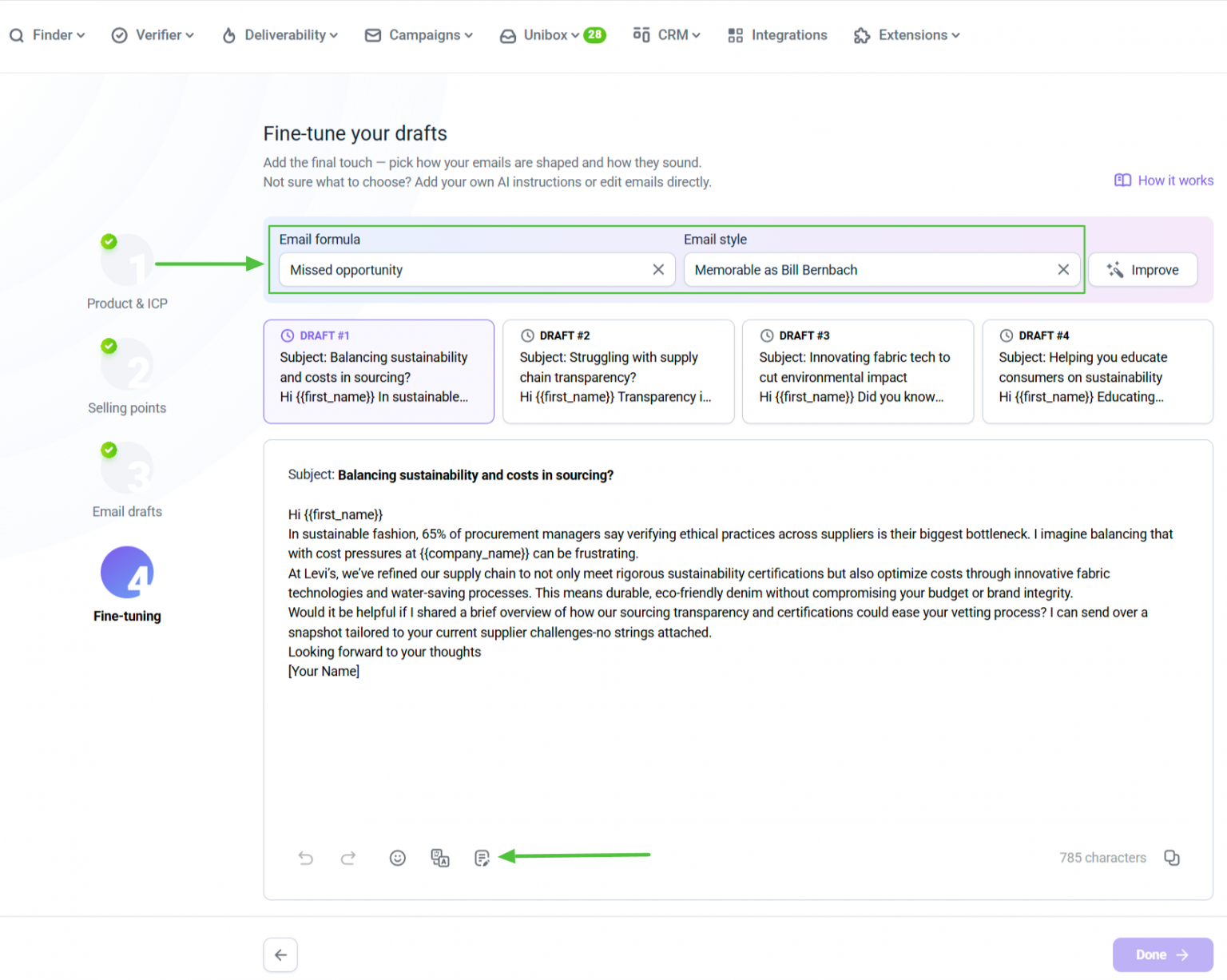This screenshot has width=1227, height=980.
Task: Expand the Finder menu
Action: click(x=47, y=35)
